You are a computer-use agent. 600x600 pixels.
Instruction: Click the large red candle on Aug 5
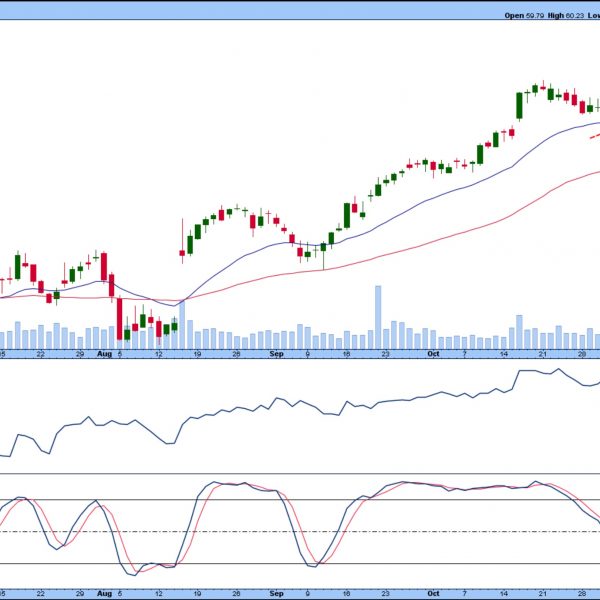tap(119, 318)
